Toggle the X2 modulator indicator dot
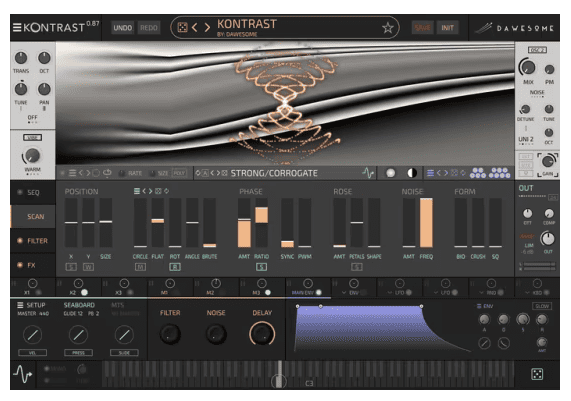 click(x=84, y=292)
